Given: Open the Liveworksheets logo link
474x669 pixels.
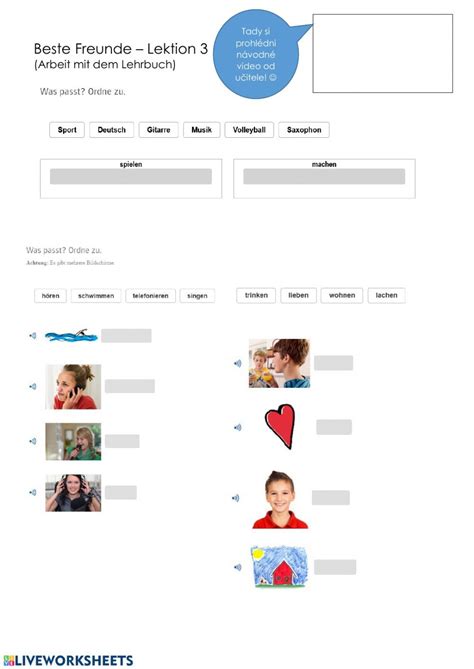Looking at the screenshot, I should [x=68, y=660].
